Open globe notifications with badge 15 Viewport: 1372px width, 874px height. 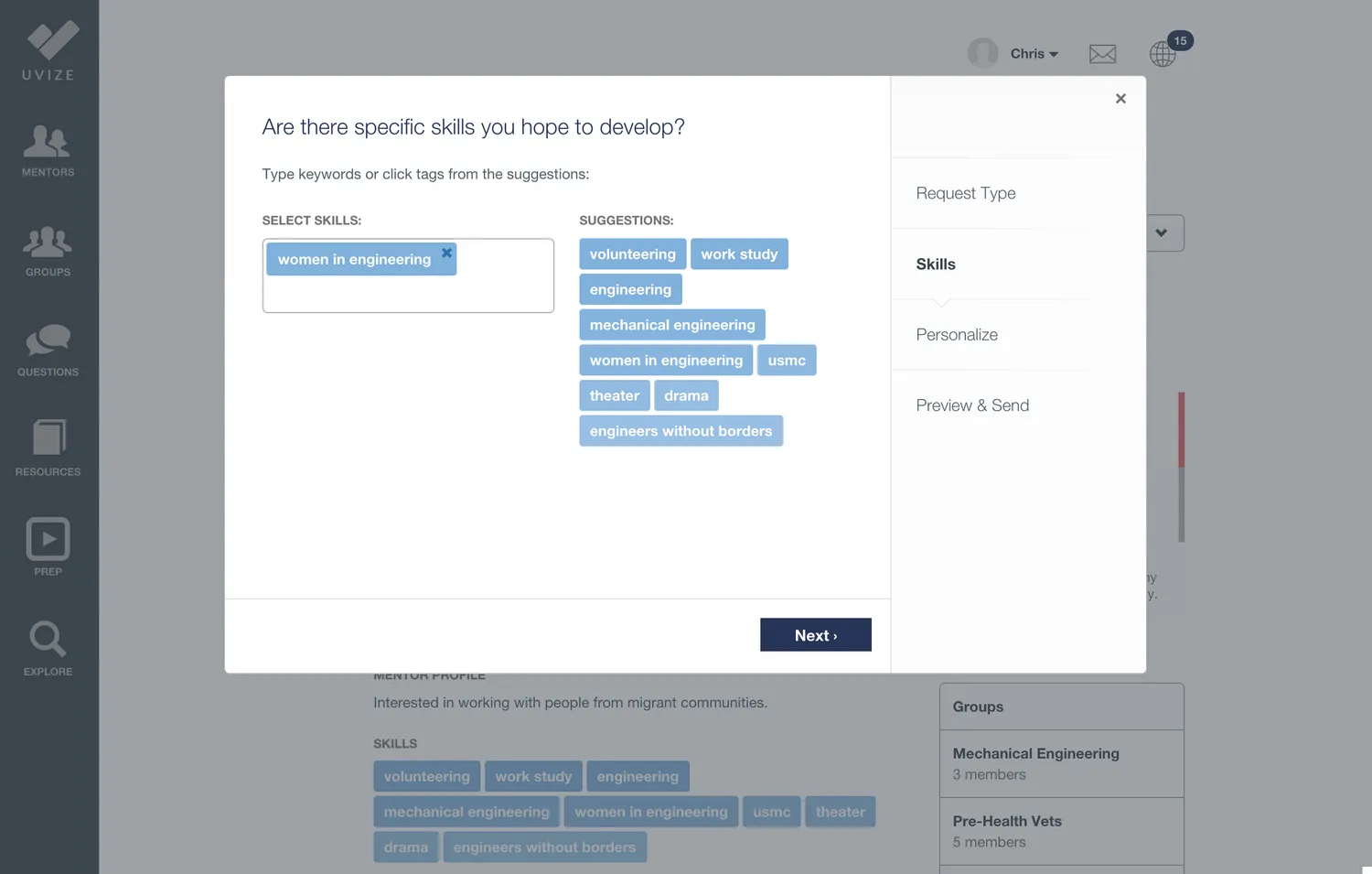[x=1163, y=53]
